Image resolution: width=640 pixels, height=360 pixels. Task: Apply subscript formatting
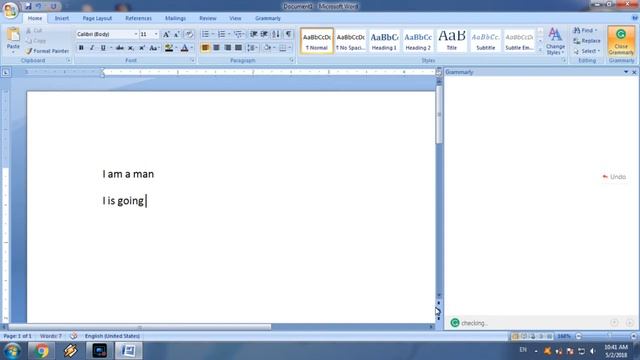(x=131, y=48)
